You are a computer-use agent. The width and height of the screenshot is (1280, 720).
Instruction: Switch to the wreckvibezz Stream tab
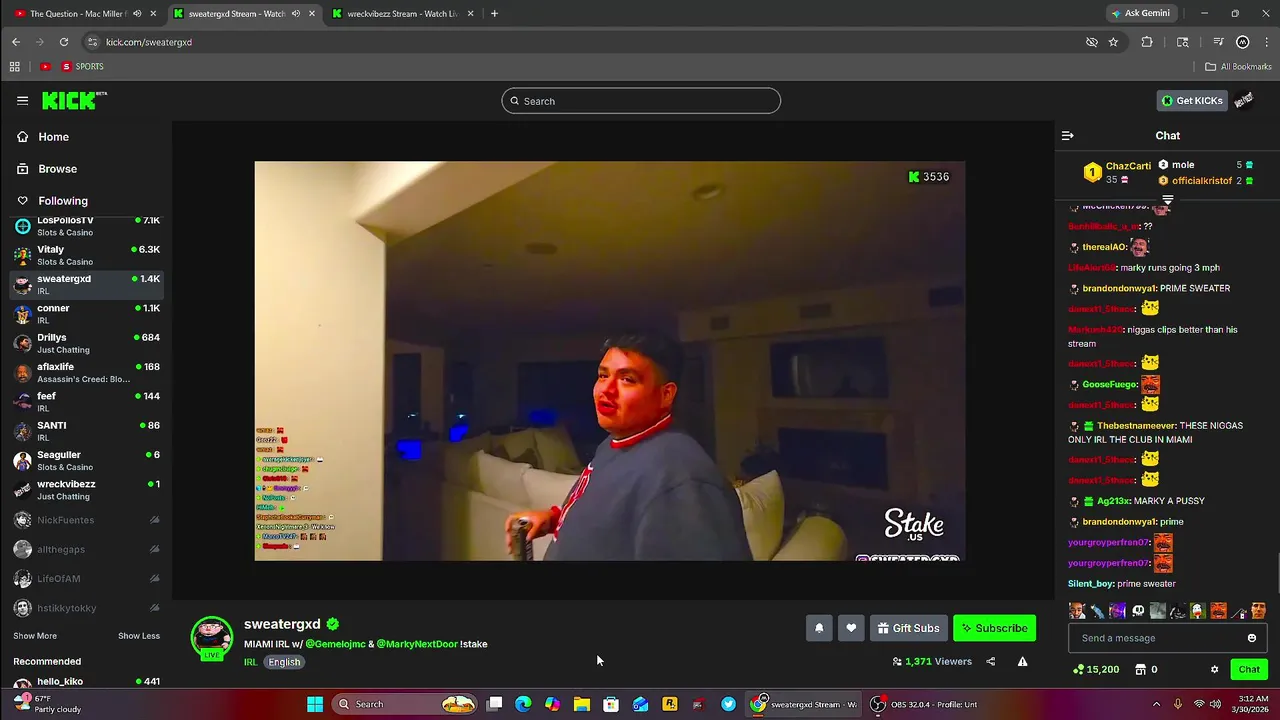click(x=403, y=14)
